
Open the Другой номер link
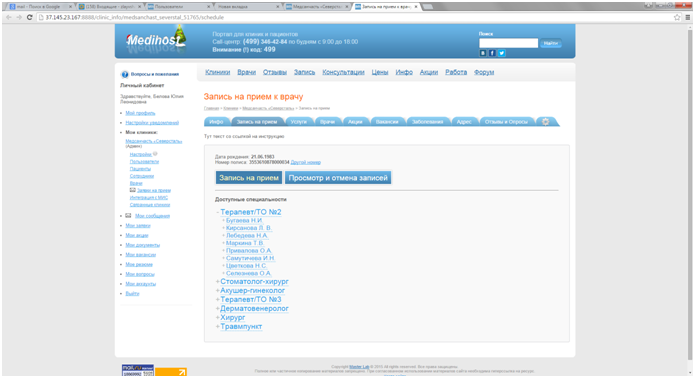[305, 162]
